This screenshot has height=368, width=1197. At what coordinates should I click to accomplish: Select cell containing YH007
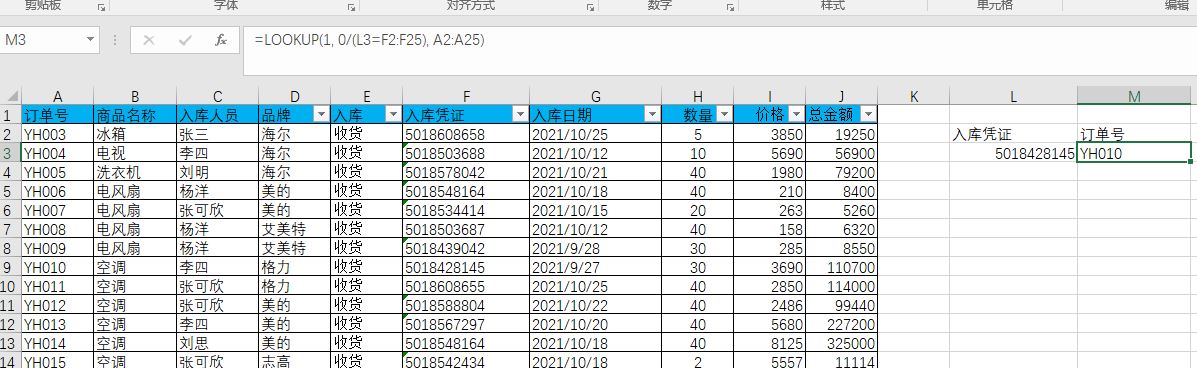pos(57,211)
